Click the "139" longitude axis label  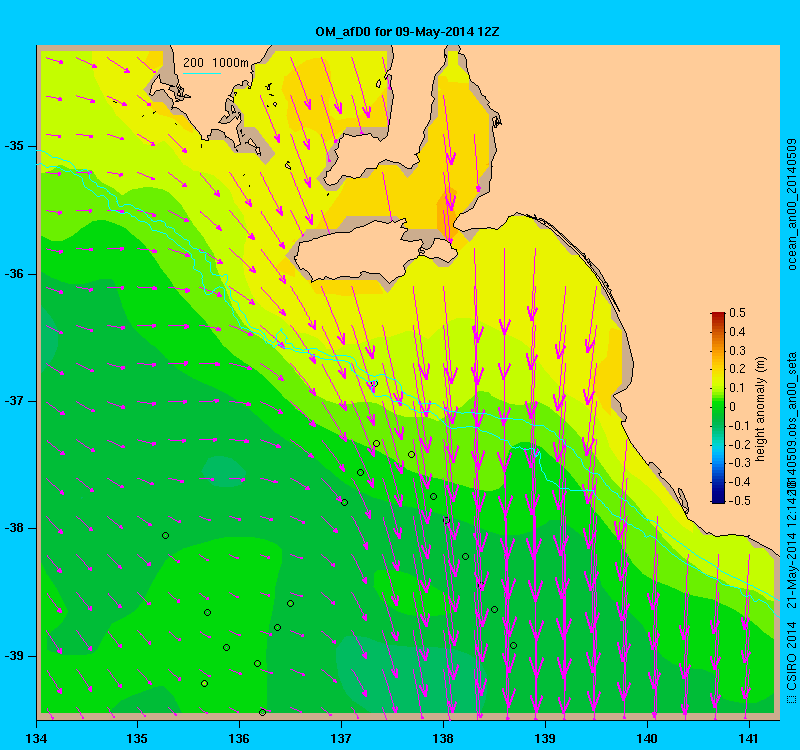point(545,738)
